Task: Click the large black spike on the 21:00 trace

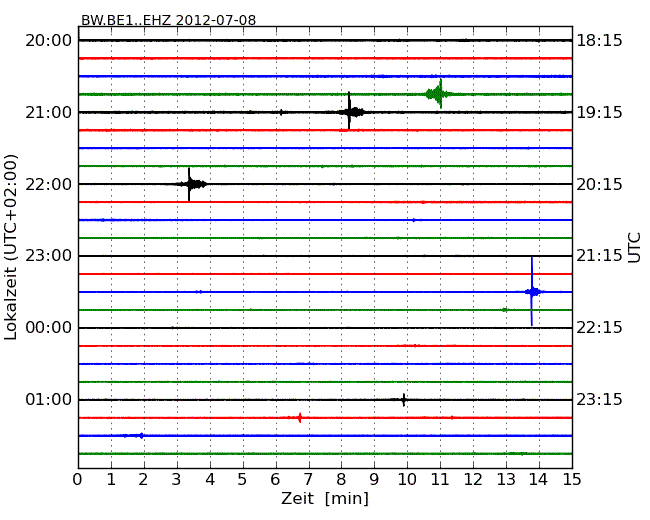Action: coord(350,112)
